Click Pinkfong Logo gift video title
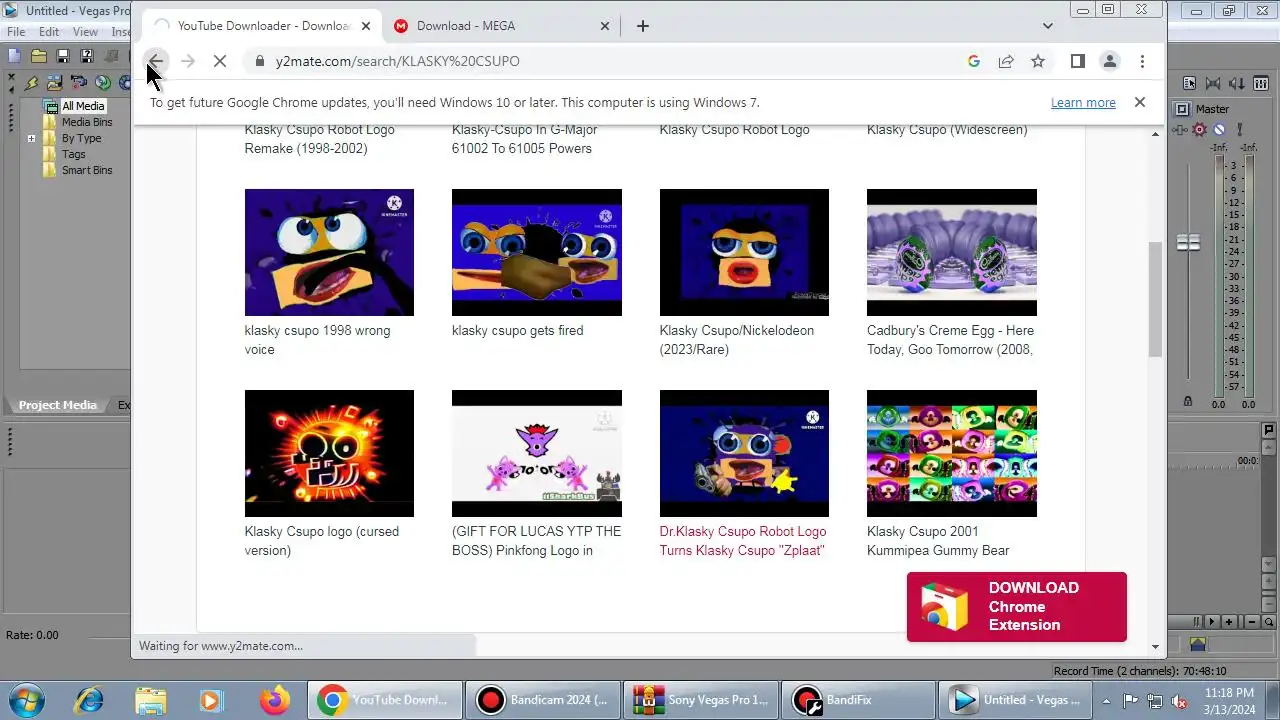This screenshot has height=720, width=1280. tap(536, 541)
